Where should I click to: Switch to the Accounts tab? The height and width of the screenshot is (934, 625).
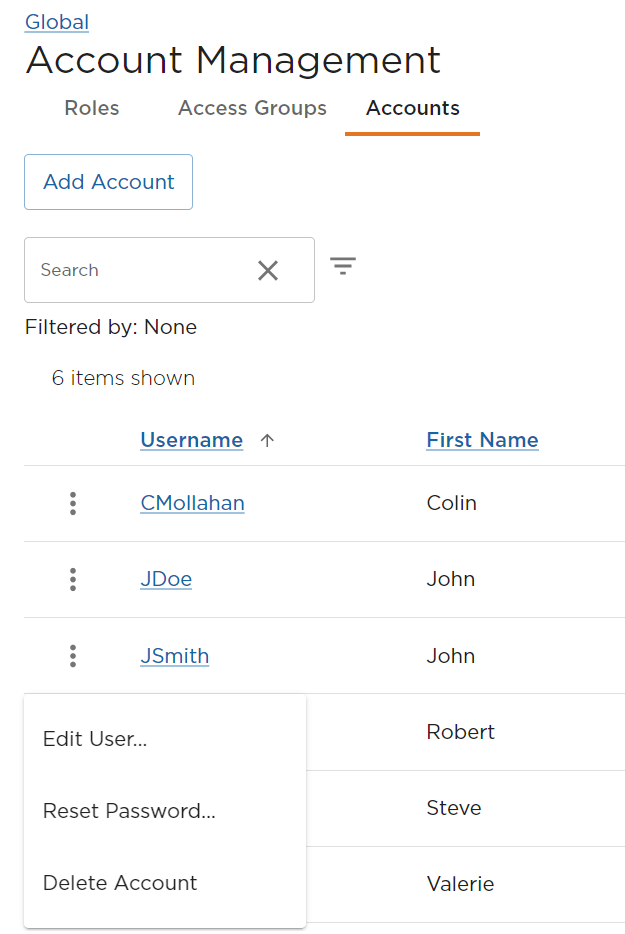tap(412, 108)
